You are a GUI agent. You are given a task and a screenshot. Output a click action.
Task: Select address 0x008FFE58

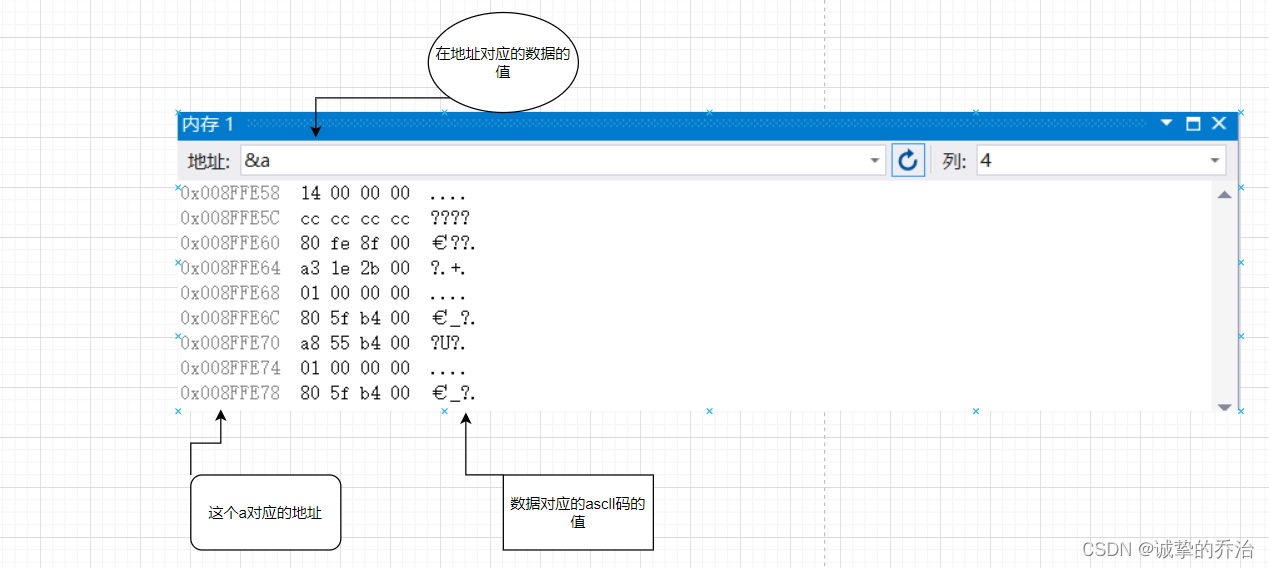(x=231, y=193)
